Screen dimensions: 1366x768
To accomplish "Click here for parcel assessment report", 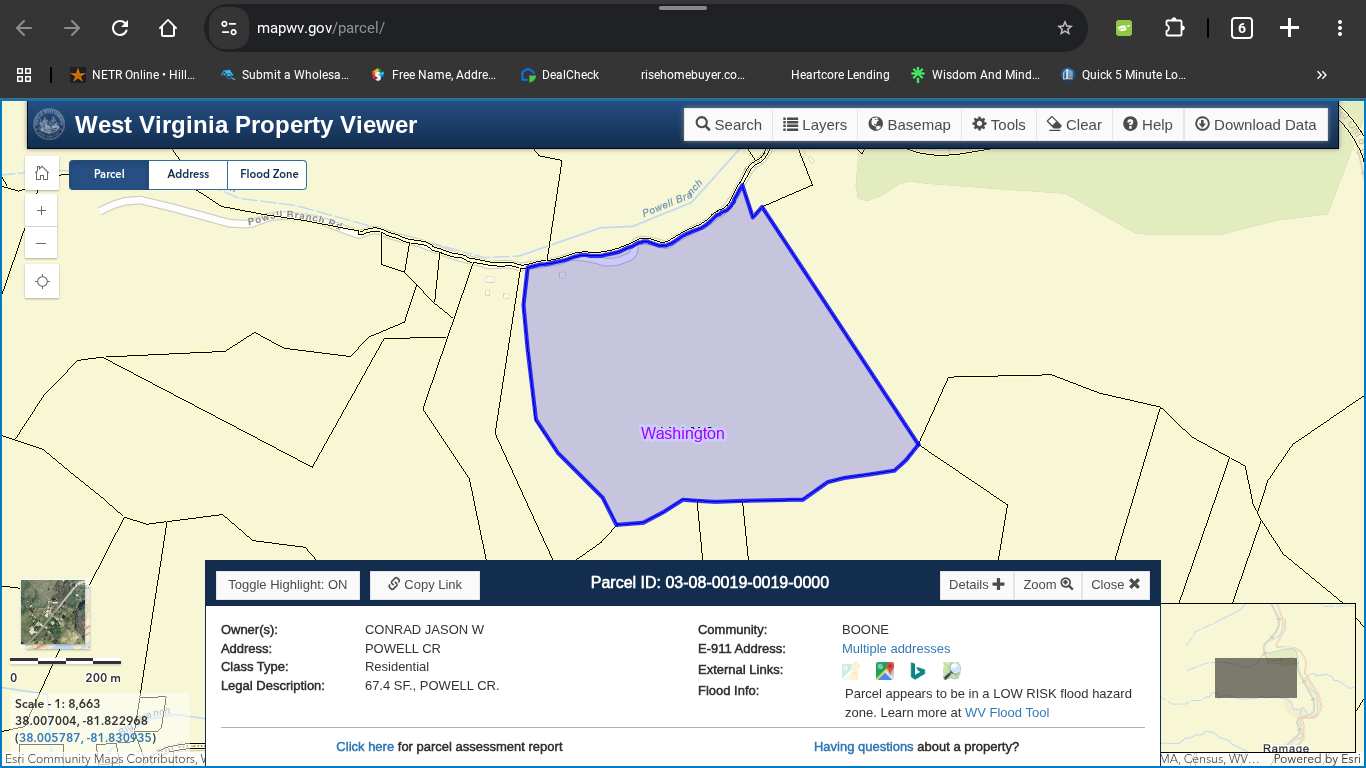I will coord(365,747).
